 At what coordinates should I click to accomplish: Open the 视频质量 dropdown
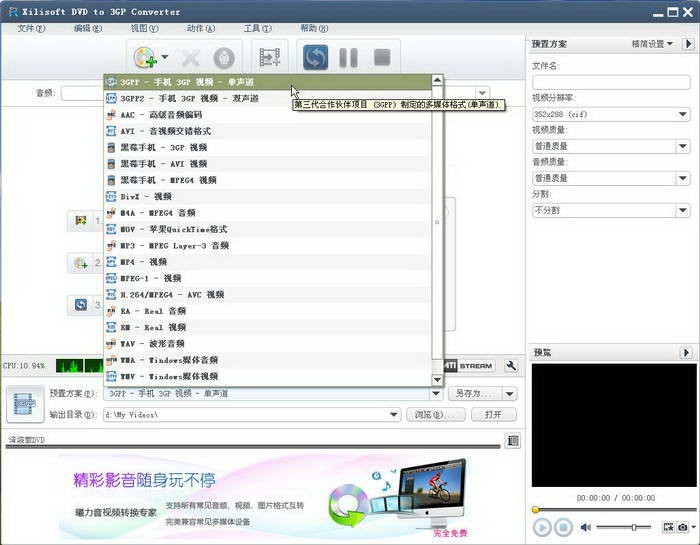coord(683,146)
